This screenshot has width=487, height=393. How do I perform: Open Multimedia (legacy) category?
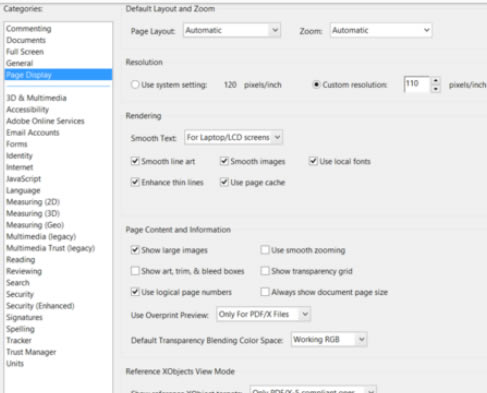pyautogui.click(x=41, y=237)
